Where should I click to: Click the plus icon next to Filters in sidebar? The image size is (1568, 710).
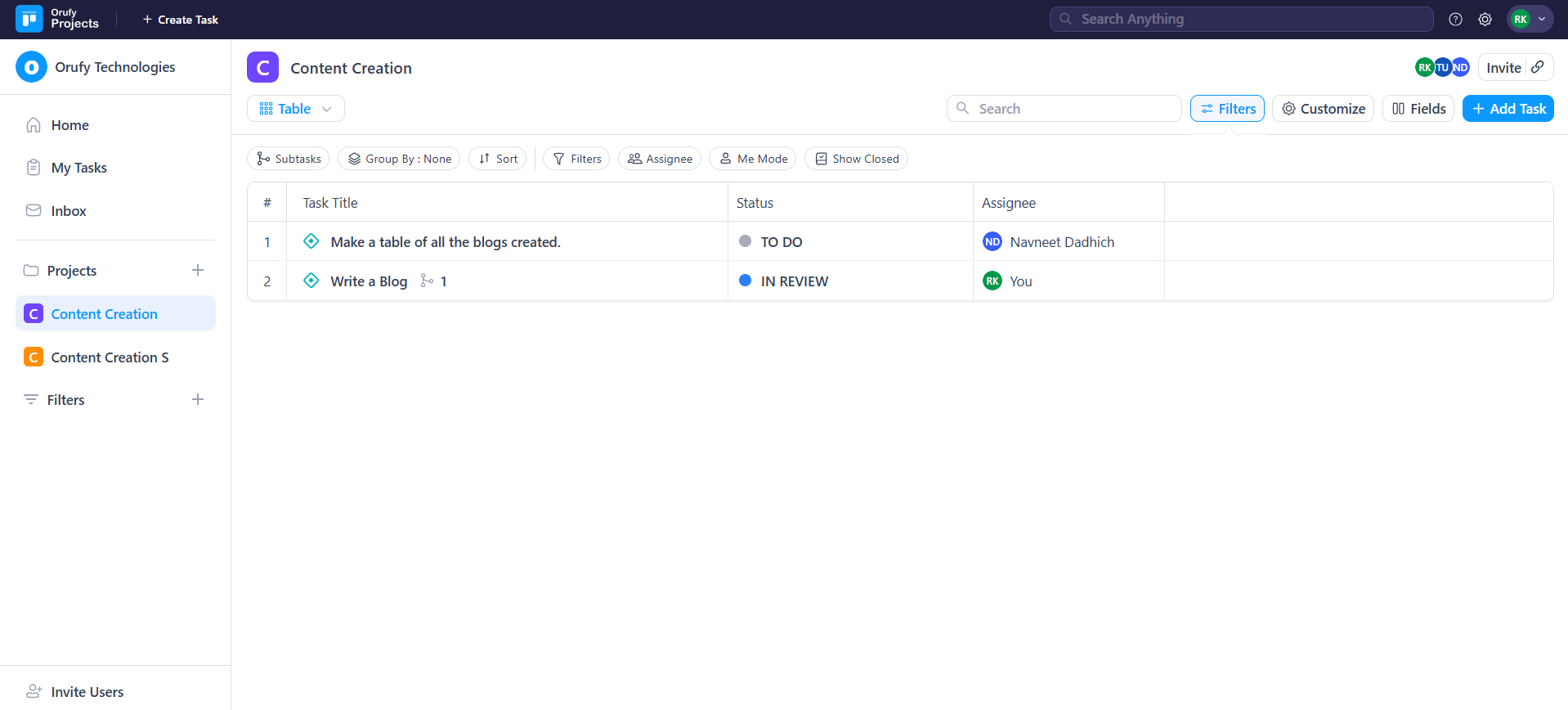[198, 399]
